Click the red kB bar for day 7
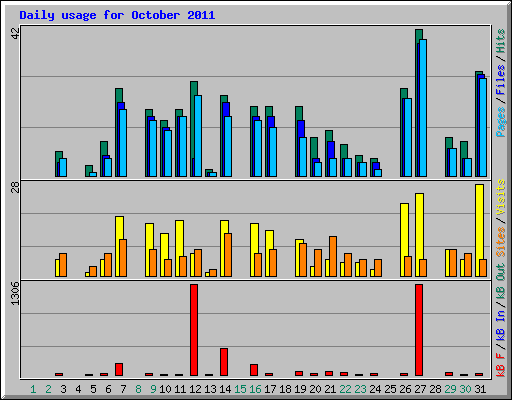 point(119,370)
